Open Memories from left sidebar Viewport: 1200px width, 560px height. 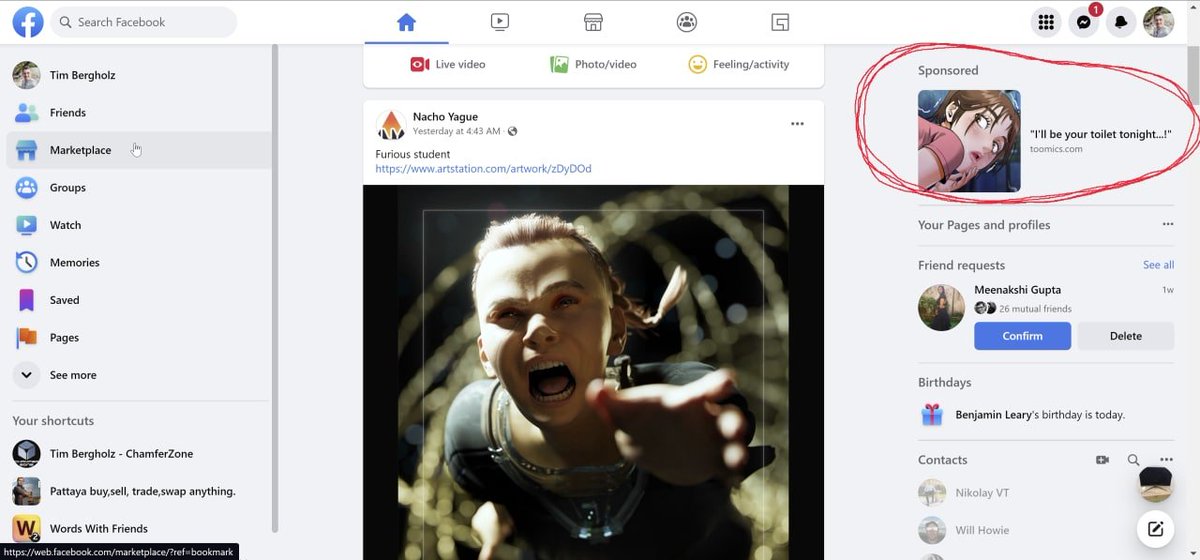(x=138, y=263)
